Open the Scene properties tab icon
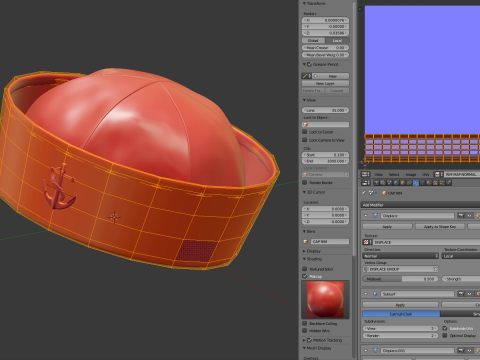 389,183
